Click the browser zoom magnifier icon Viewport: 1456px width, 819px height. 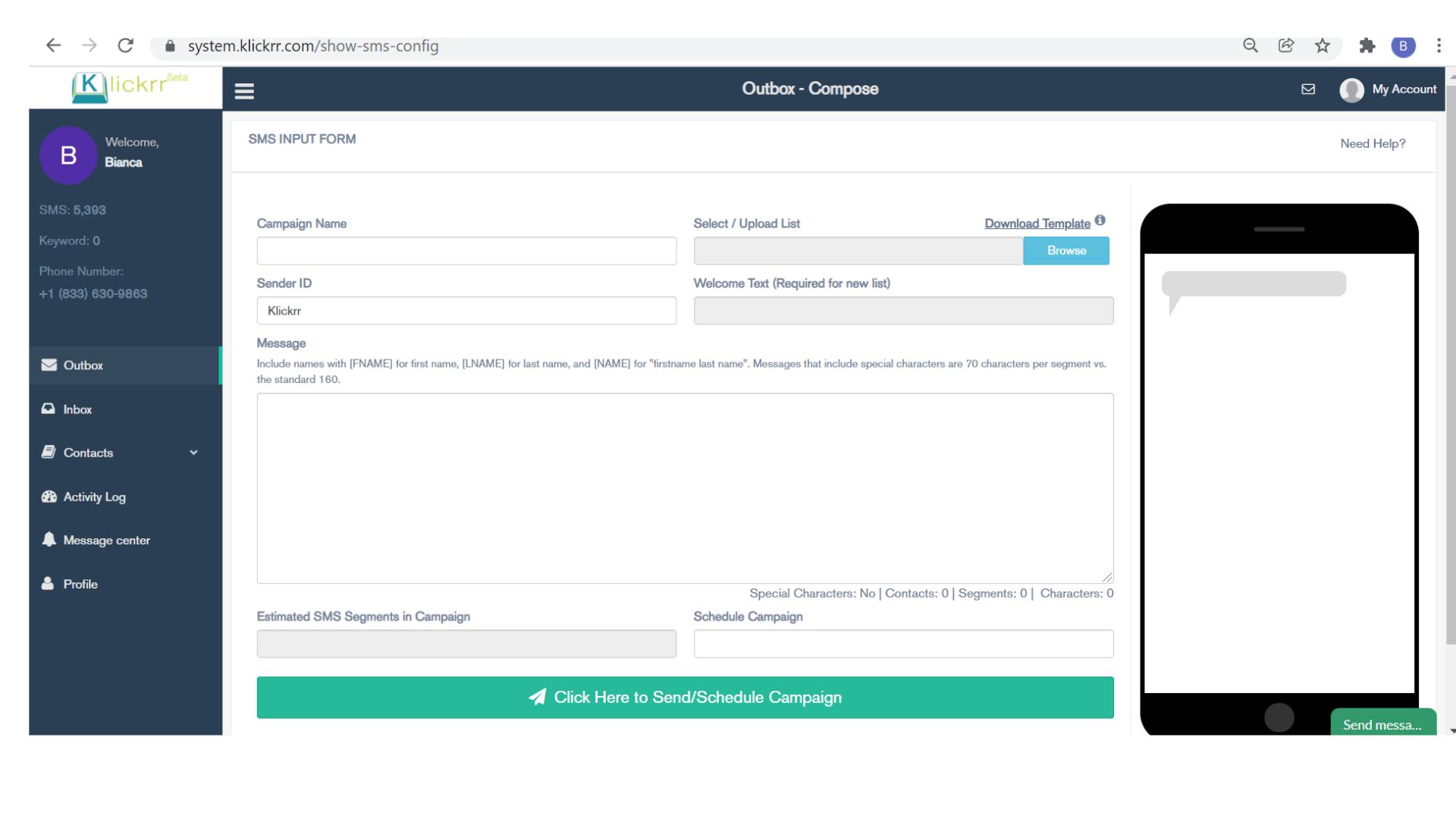[1250, 45]
